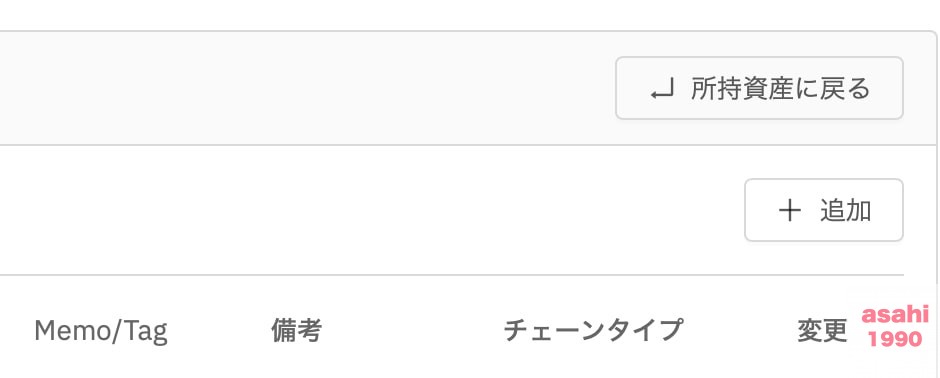Sort the table by Memo/Tag
Image resolution: width=940 pixels, height=378 pixels.
coord(101,331)
